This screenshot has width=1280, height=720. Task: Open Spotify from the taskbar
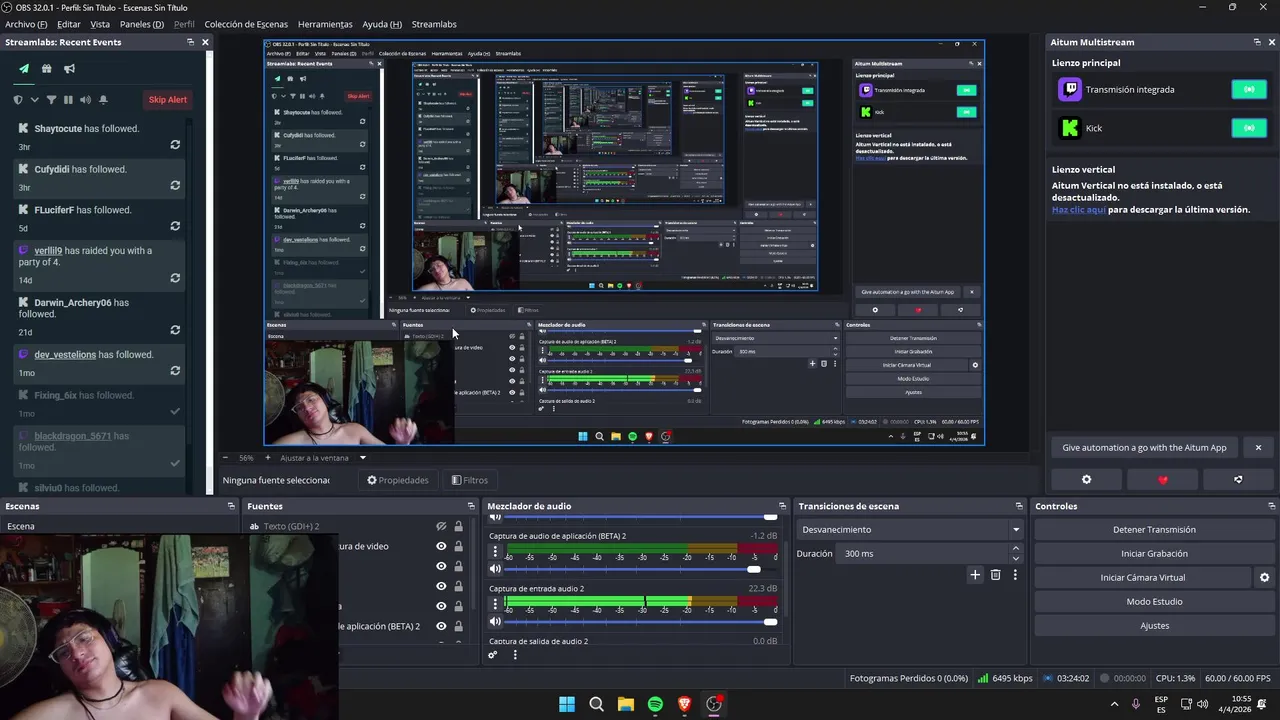click(x=655, y=704)
